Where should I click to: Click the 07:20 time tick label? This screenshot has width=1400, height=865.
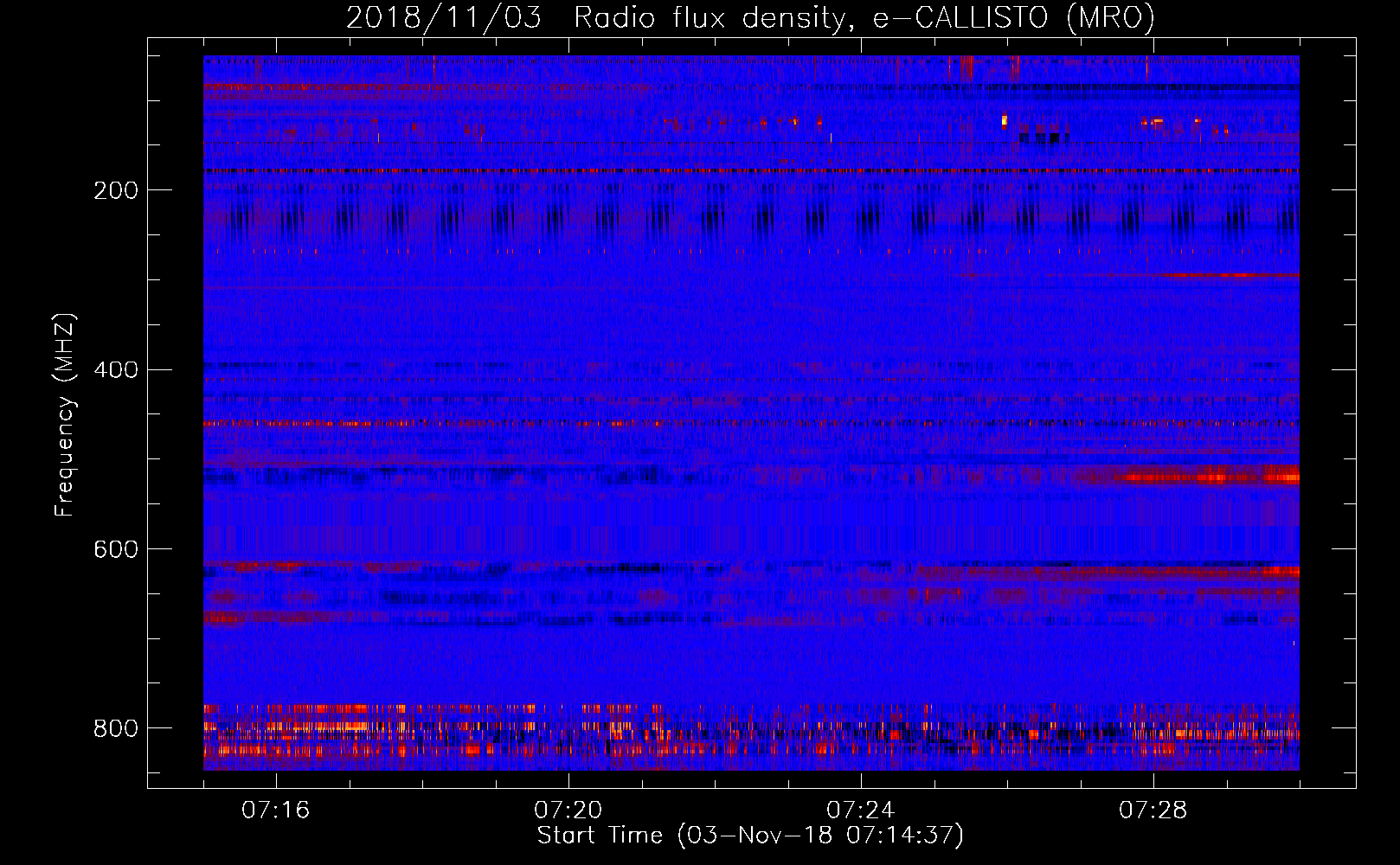(568, 810)
